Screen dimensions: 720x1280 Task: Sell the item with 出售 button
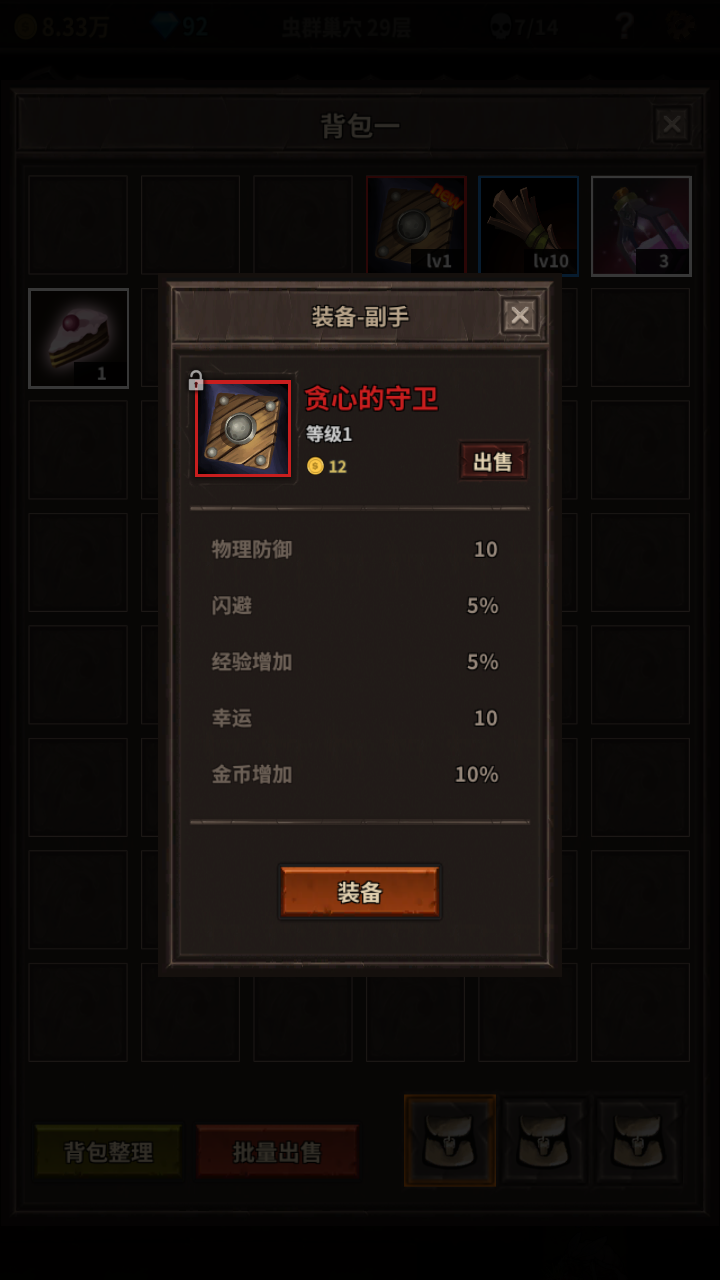[x=493, y=462]
